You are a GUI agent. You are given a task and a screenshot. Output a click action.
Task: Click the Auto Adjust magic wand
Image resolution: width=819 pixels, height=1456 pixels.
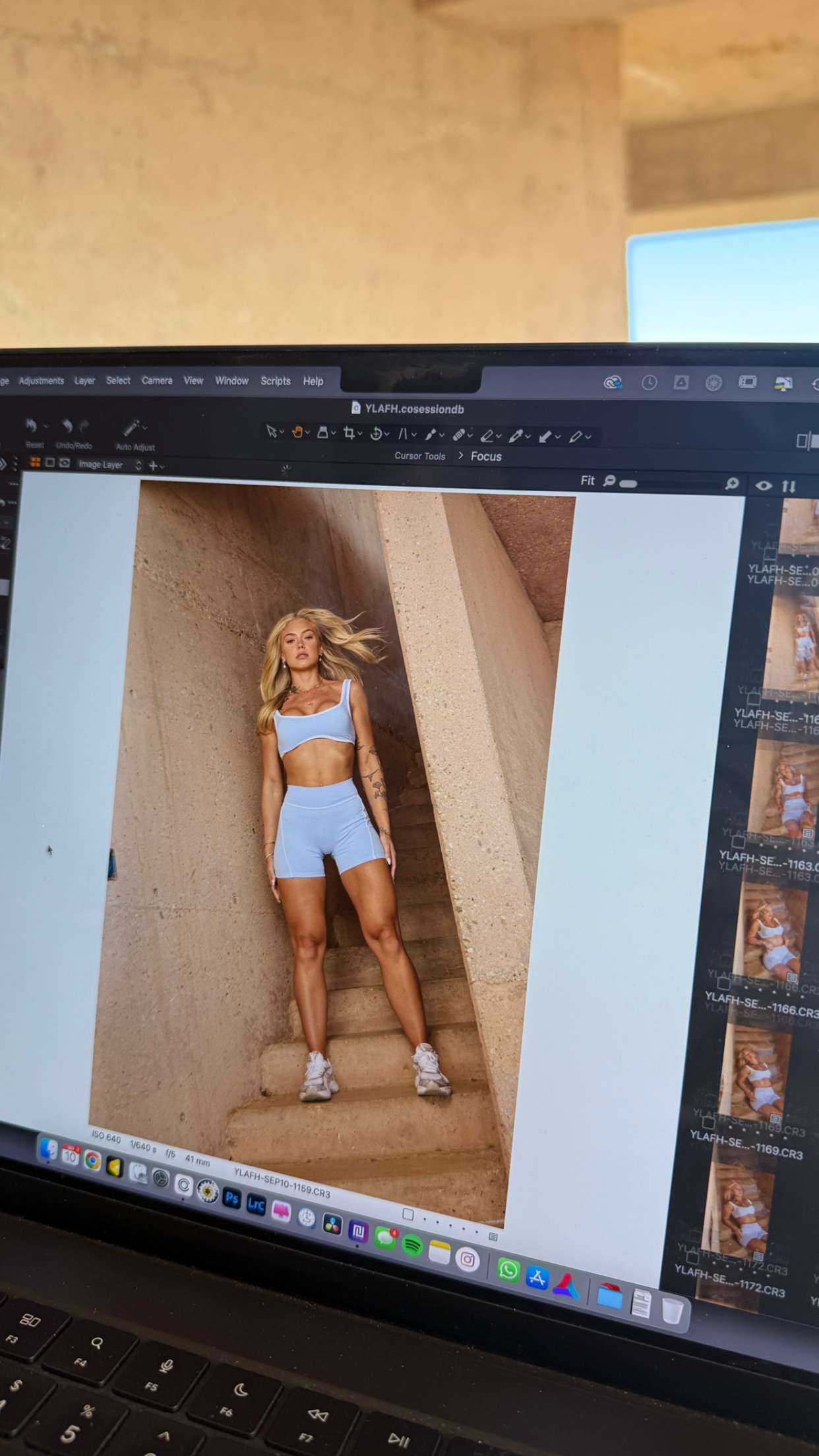tap(131, 427)
